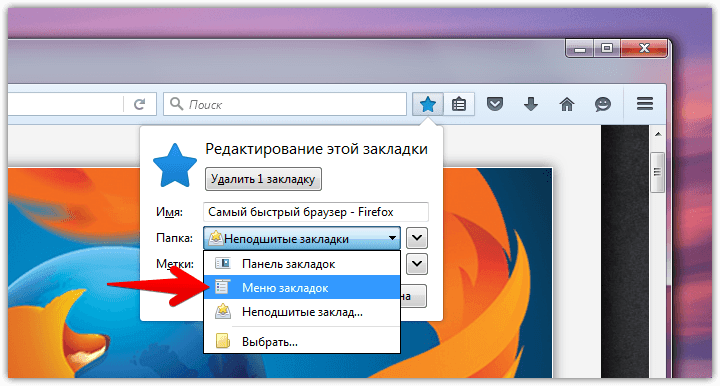This screenshot has height=386, width=720.
Task: Expand the folder tree chevron next to Папка
Action: [416, 238]
